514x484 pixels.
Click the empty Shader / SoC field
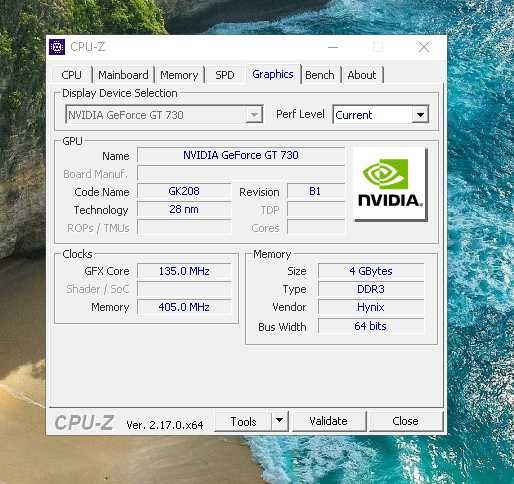184,289
